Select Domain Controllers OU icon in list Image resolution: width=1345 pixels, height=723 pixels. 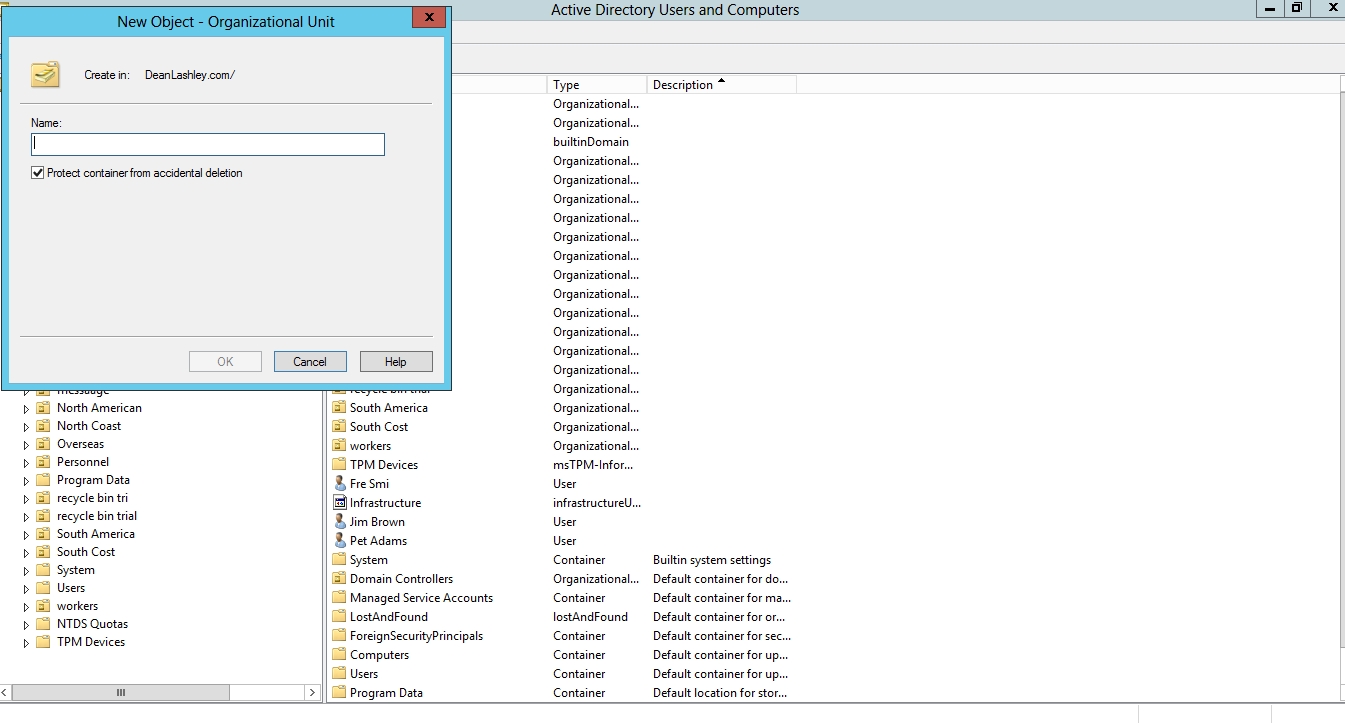(340, 579)
